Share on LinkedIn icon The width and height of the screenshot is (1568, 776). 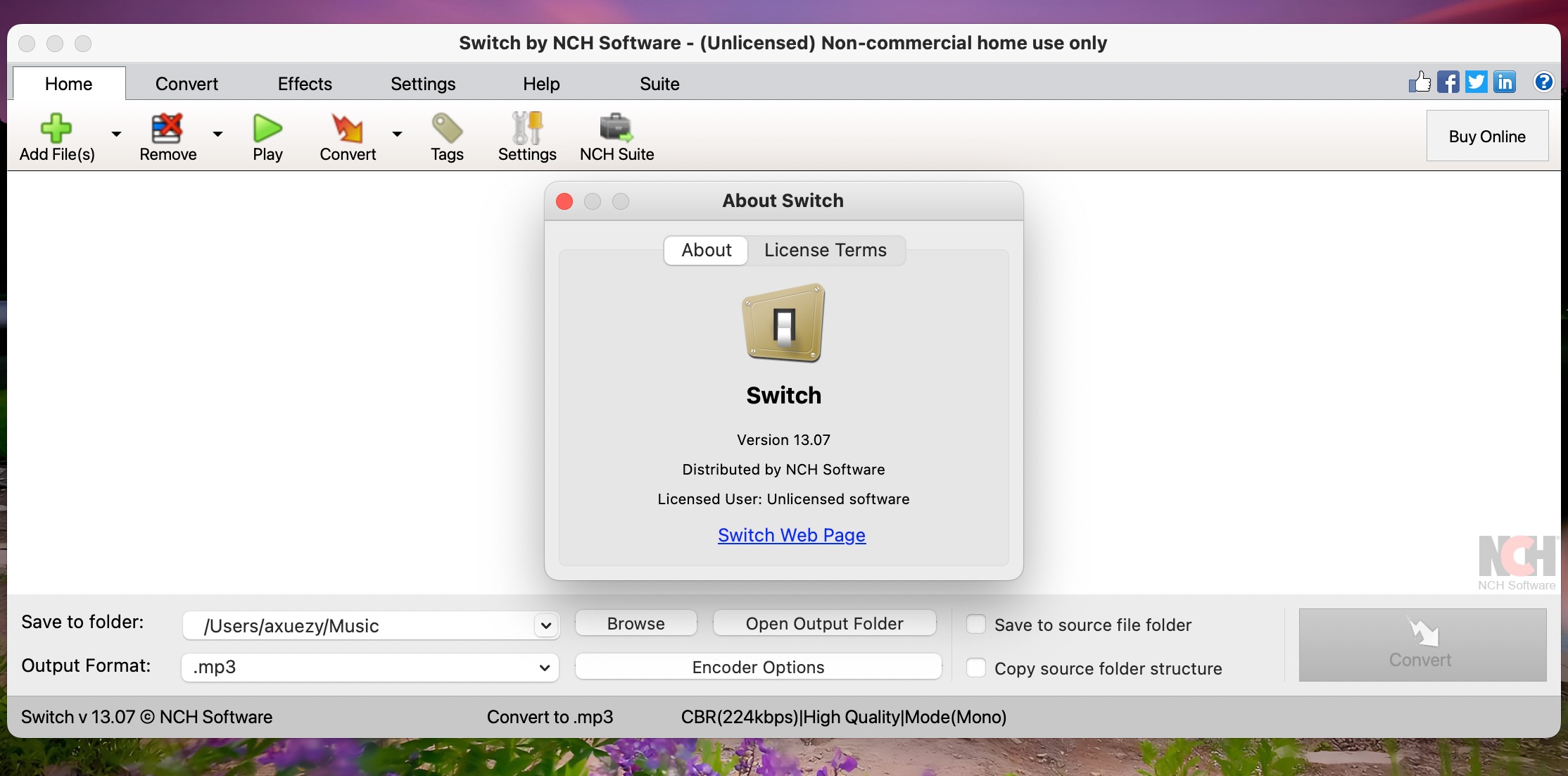coord(1505,82)
